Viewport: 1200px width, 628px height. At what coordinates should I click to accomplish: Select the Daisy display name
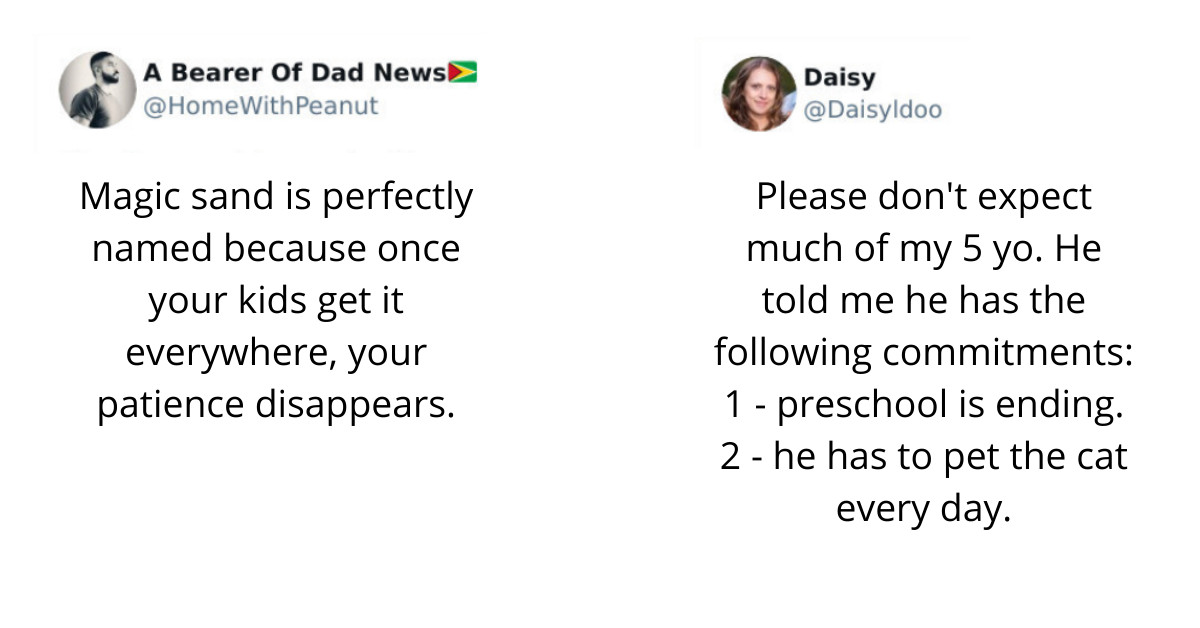(839, 77)
